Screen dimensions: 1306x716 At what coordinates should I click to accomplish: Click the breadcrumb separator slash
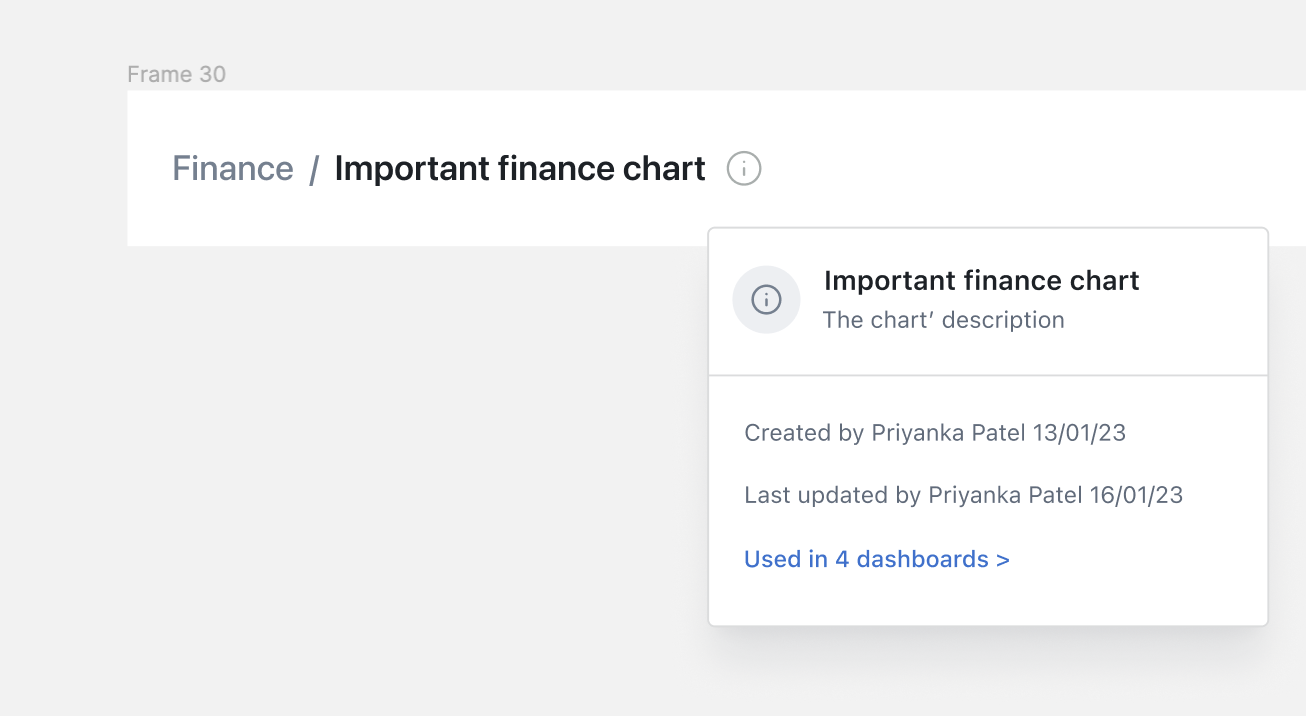point(312,169)
